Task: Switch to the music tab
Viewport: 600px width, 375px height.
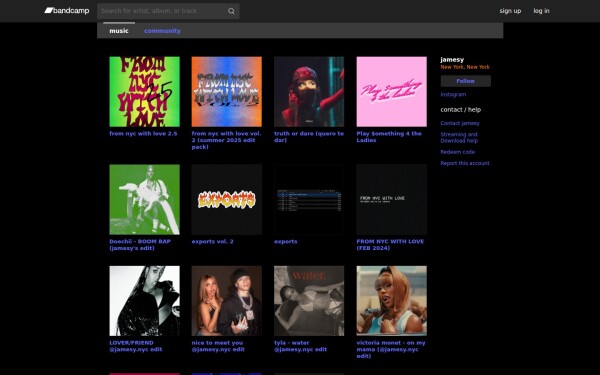Action: point(119,31)
